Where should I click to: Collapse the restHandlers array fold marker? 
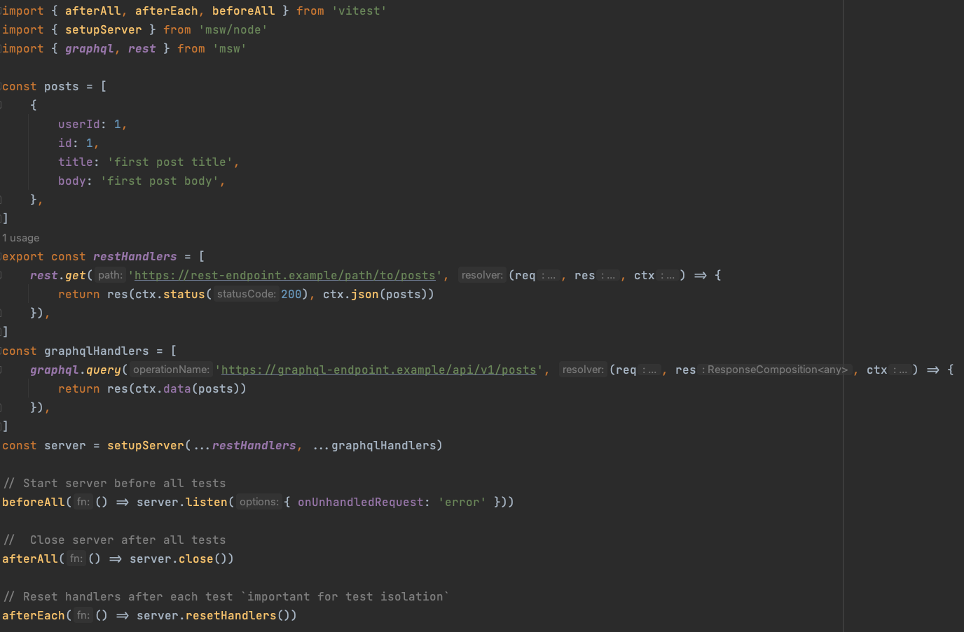click(3, 256)
